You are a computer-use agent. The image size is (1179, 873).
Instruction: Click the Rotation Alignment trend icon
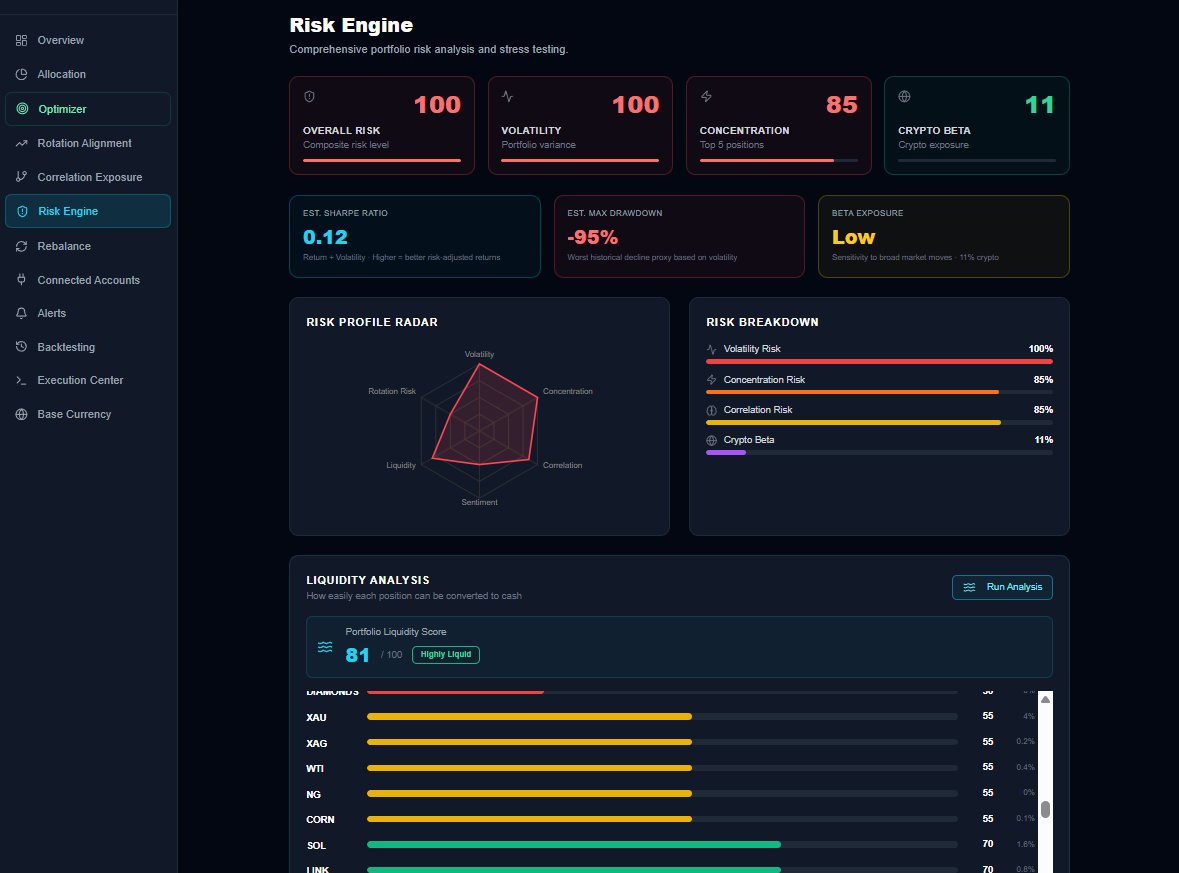click(21, 143)
